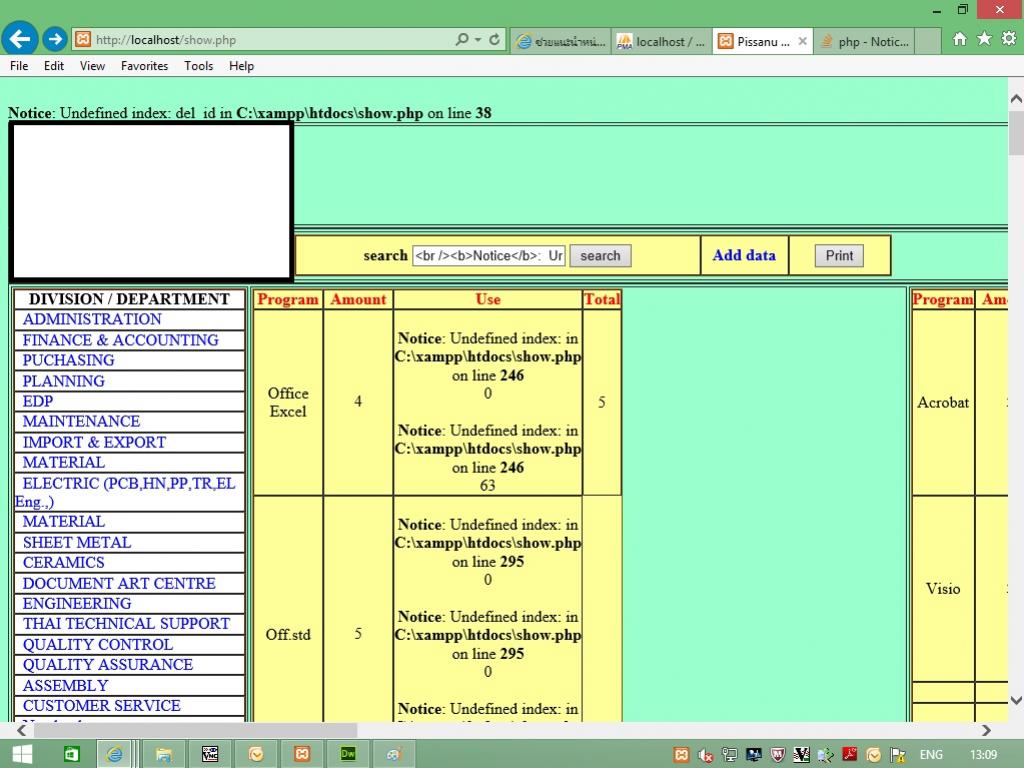The image size is (1024, 768).
Task: Click the 'Visio' program cell
Action: click(943, 589)
